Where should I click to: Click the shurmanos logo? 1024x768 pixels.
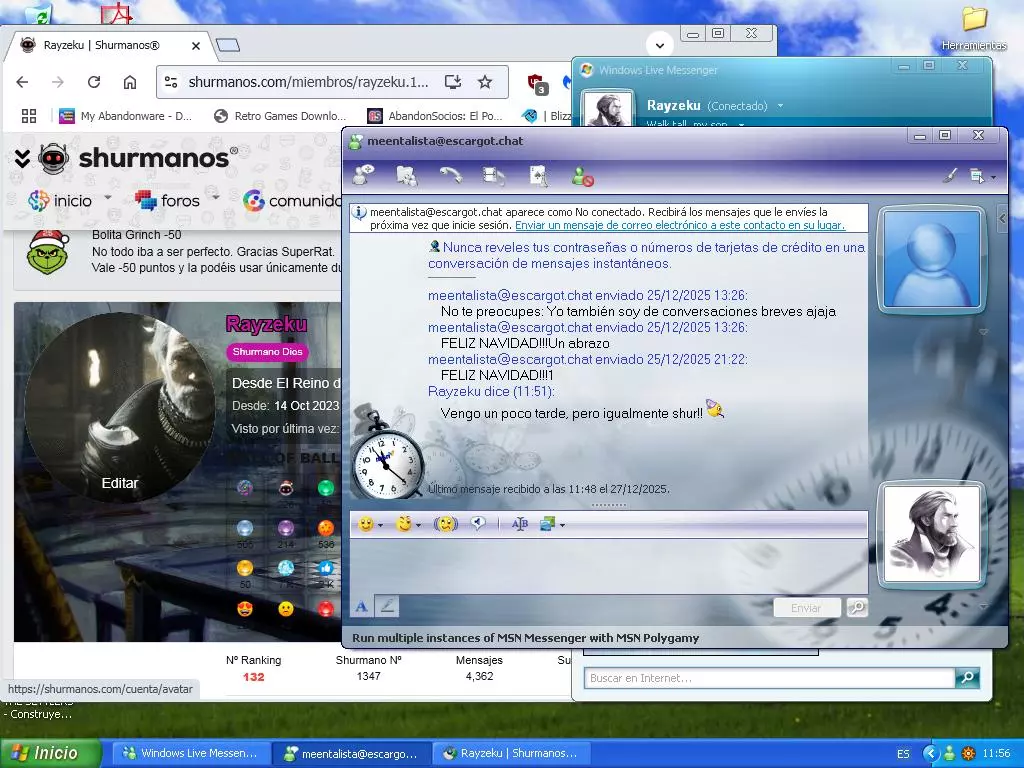[x=136, y=158]
